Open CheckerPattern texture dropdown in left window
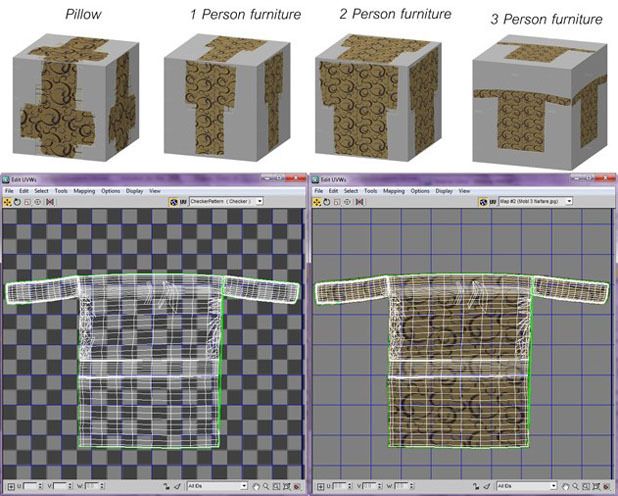The height and width of the screenshot is (496, 618). (x=226, y=201)
